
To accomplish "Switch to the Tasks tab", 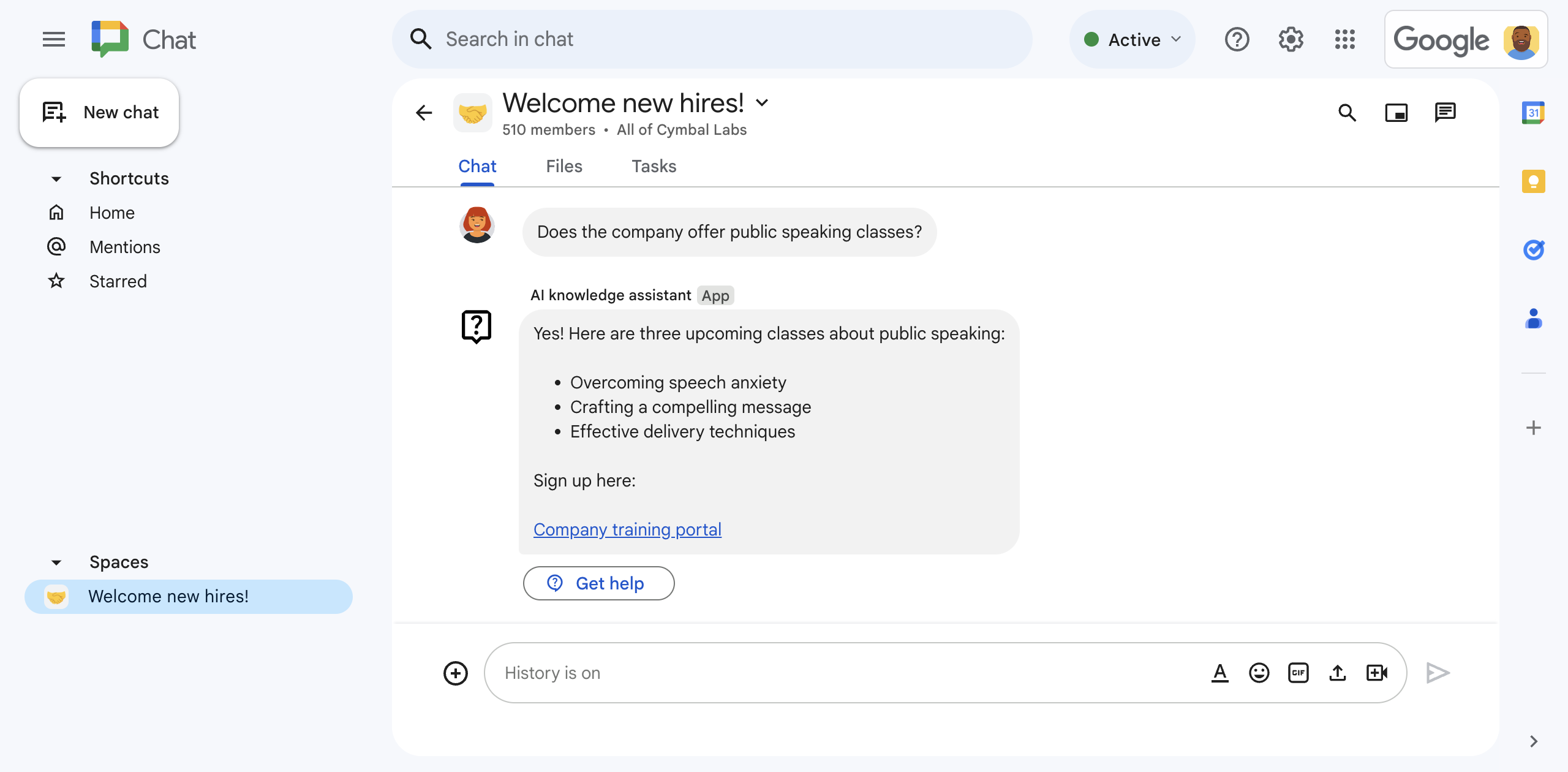I will pyautogui.click(x=653, y=166).
